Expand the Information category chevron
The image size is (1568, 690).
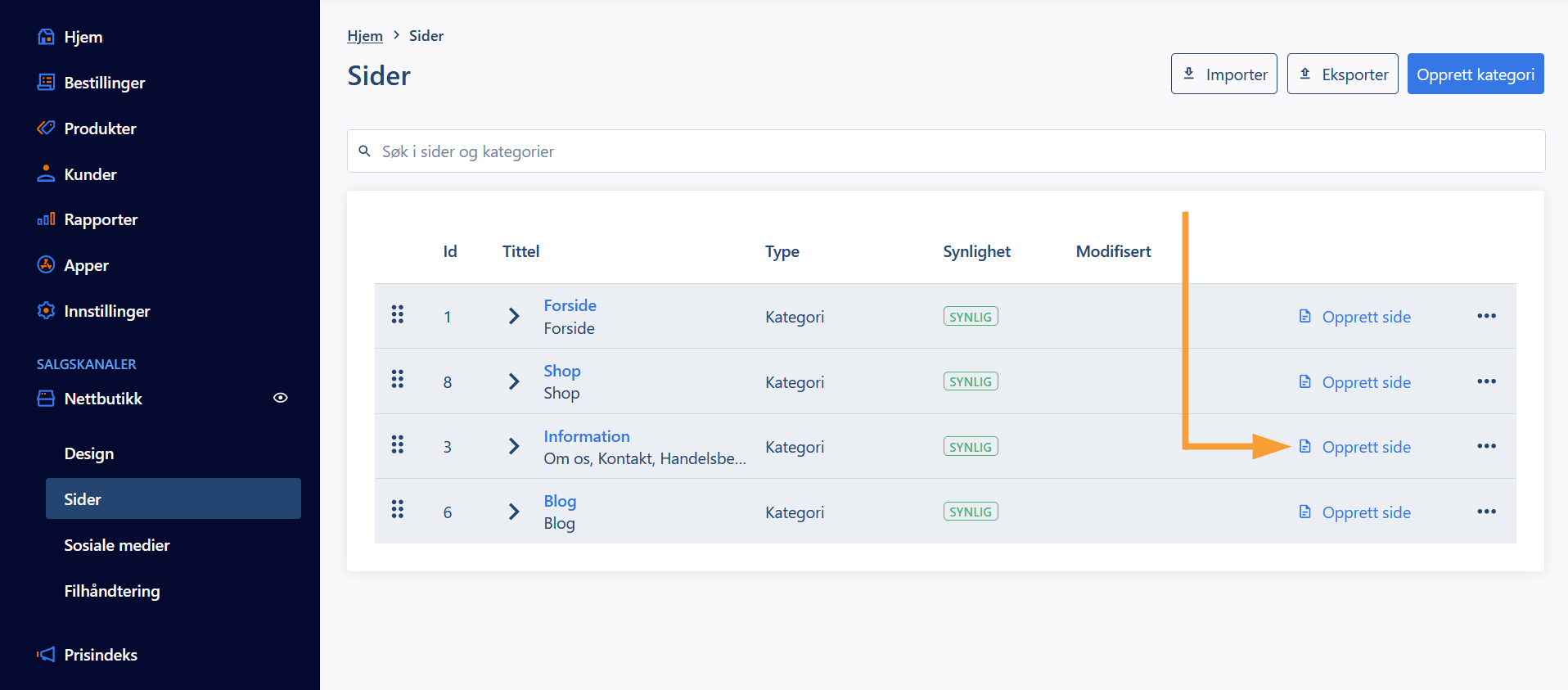point(514,446)
